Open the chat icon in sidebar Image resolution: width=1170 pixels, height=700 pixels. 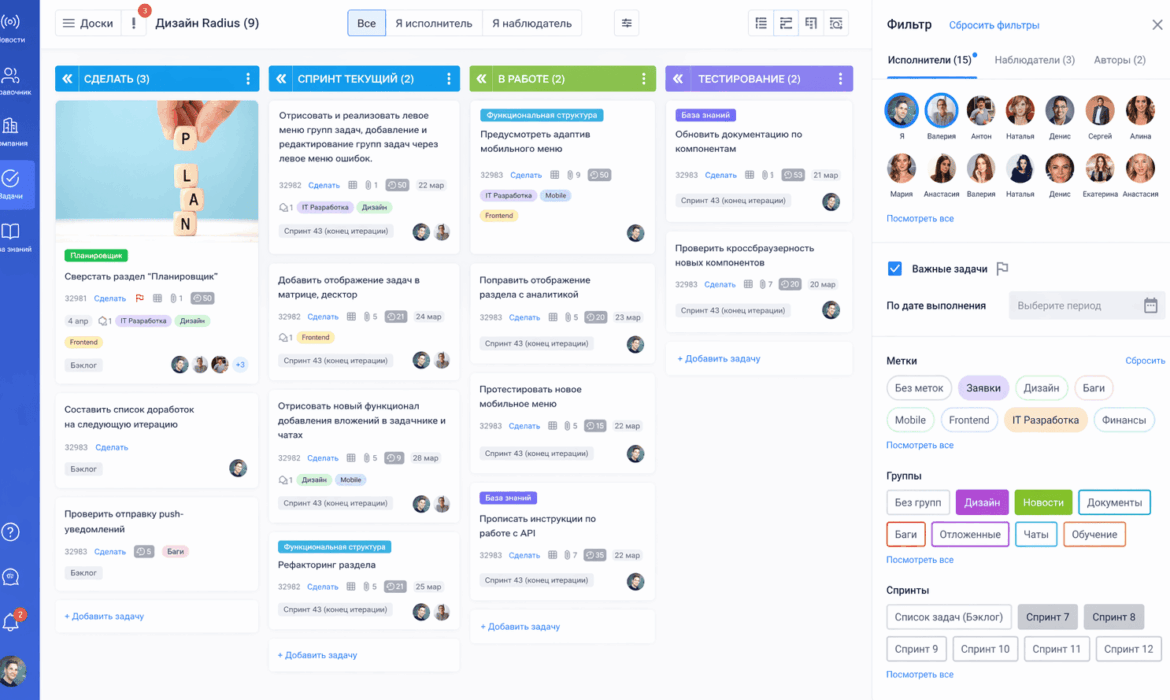[11, 577]
